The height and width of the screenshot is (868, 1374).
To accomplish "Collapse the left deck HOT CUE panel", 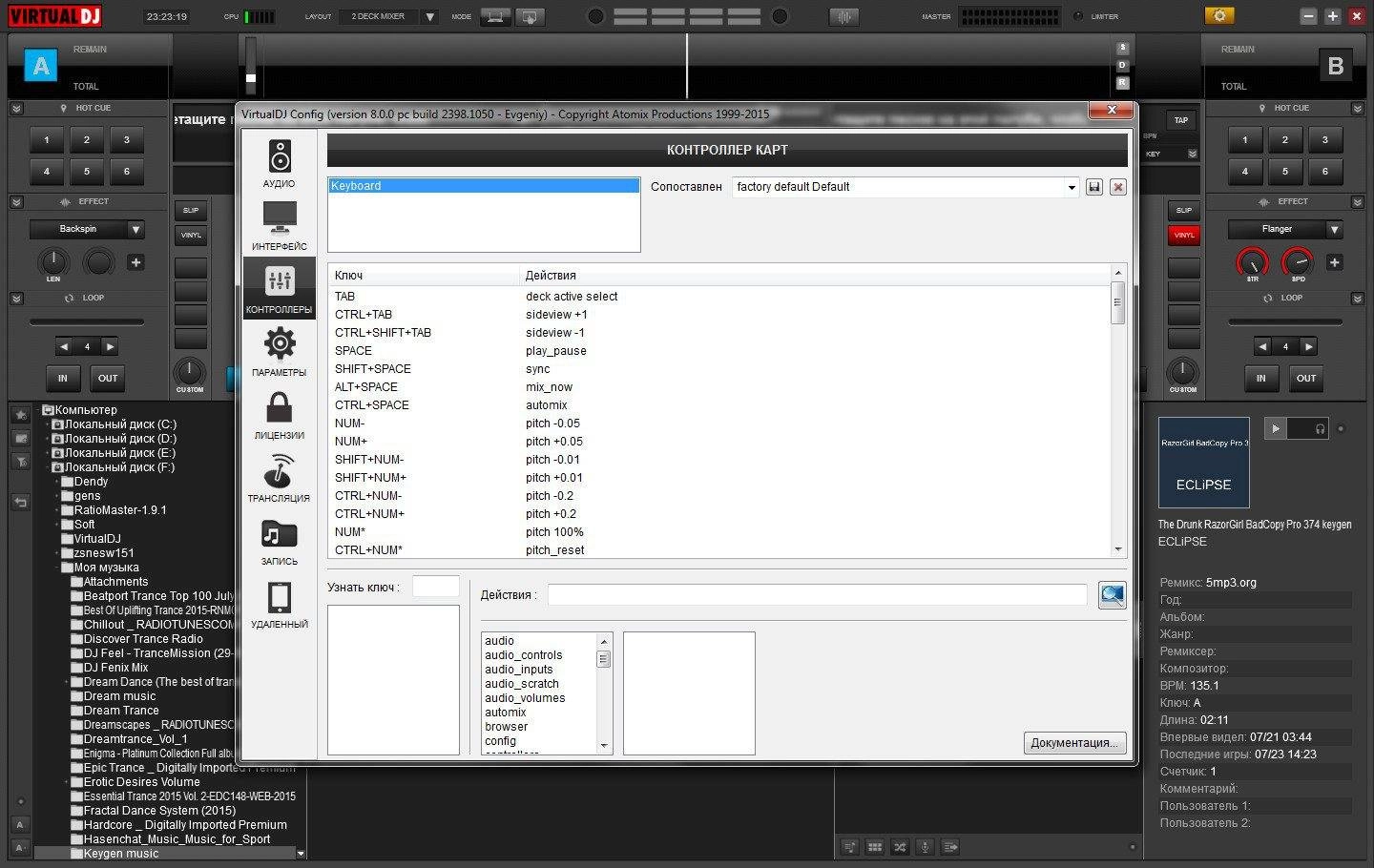I will 16,109.
